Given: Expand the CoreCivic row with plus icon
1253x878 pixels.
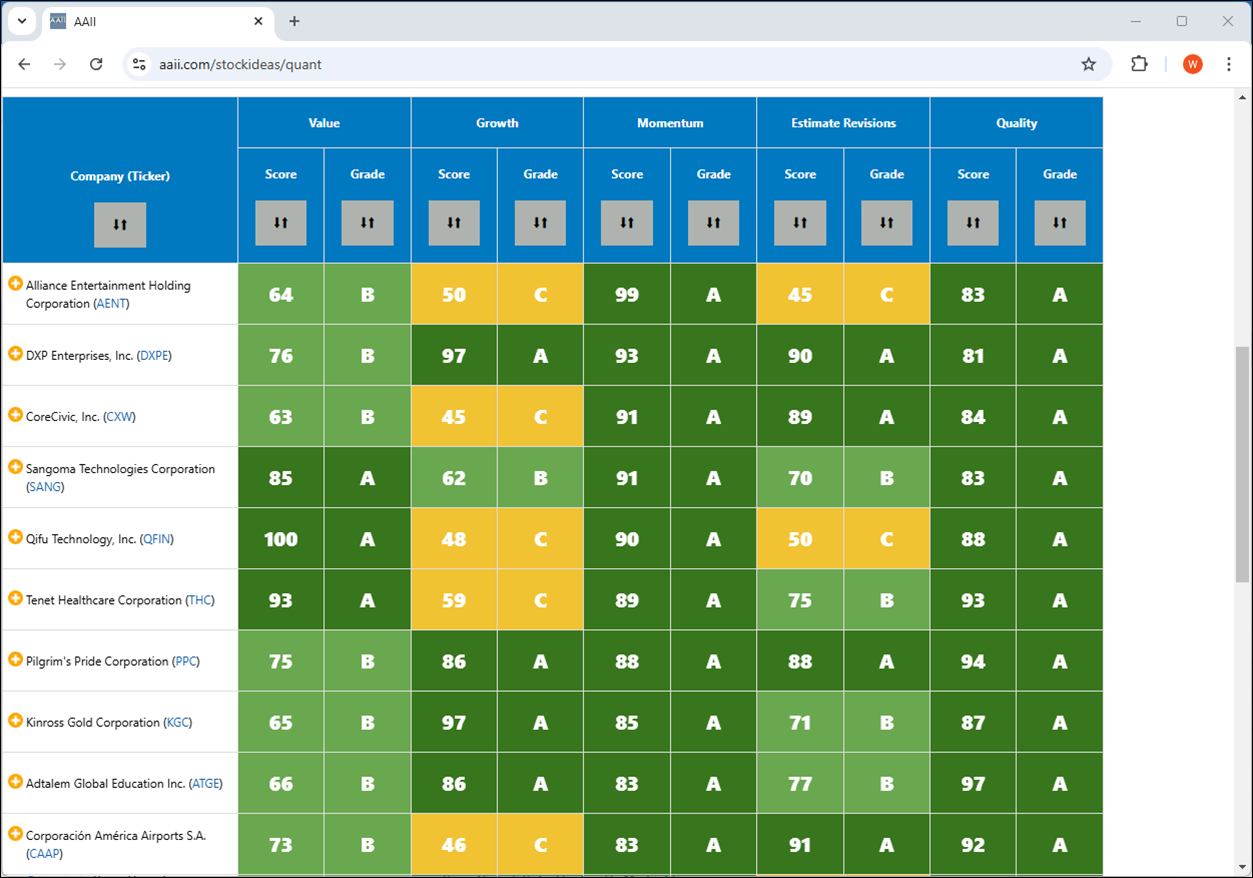Looking at the screenshot, I should point(15,415).
